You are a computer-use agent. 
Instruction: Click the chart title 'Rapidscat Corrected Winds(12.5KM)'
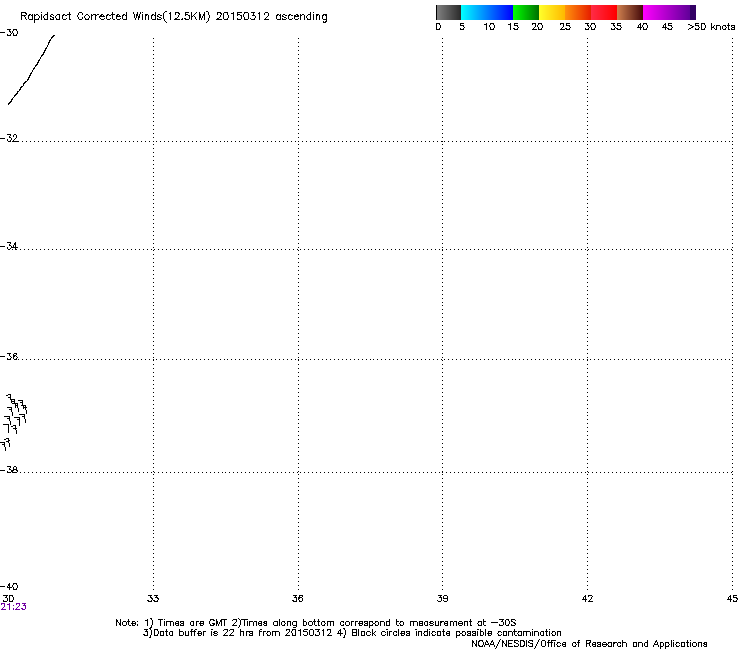pos(115,17)
